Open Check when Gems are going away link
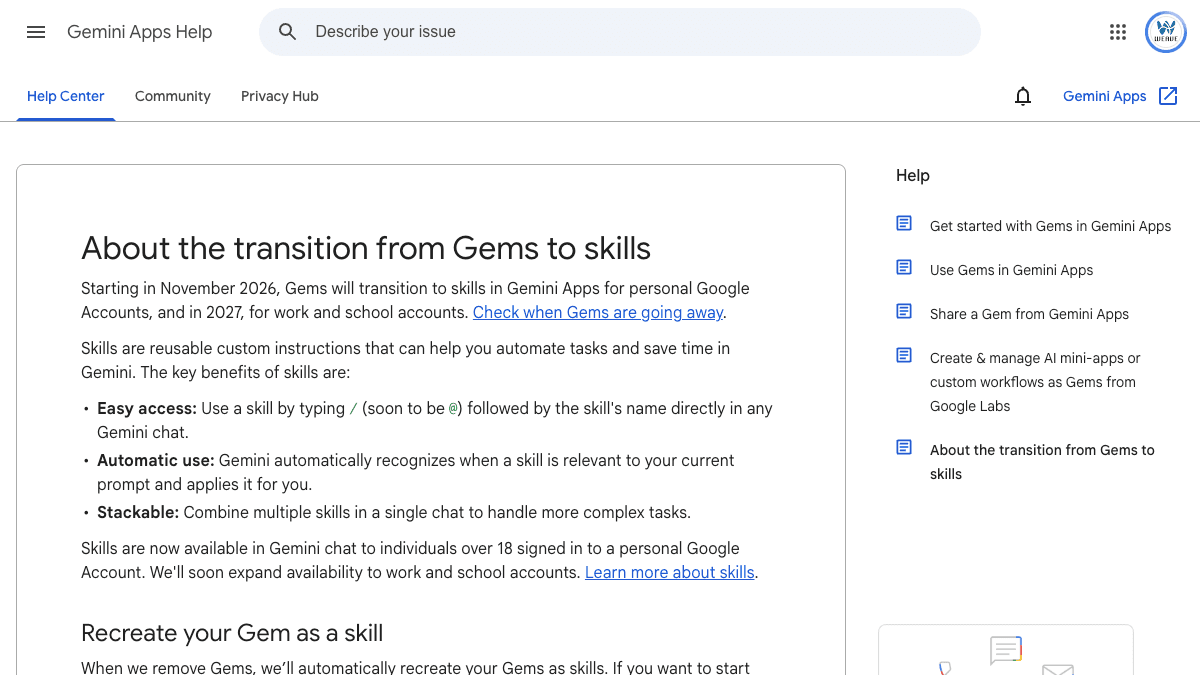This screenshot has height=675, width=1200. coord(598,312)
